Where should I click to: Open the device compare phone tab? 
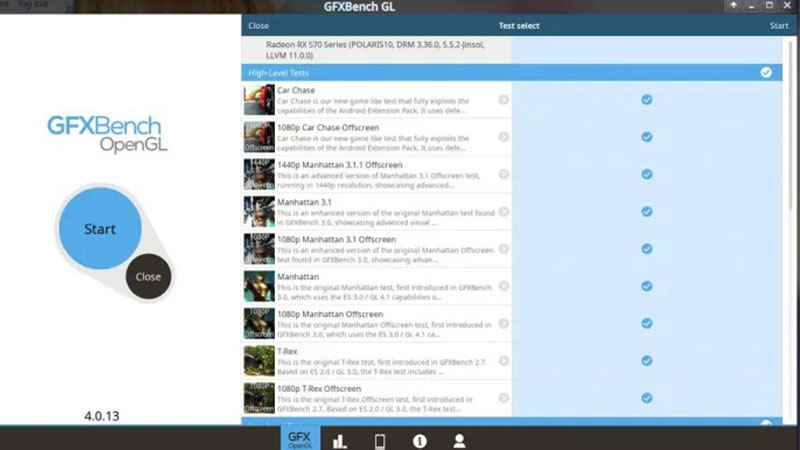pyautogui.click(x=380, y=441)
